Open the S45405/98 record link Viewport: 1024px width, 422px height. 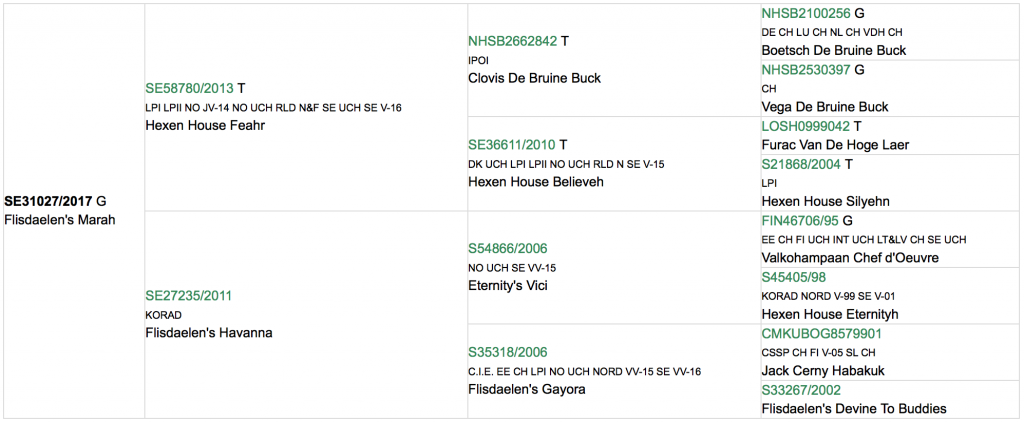point(793,277)
